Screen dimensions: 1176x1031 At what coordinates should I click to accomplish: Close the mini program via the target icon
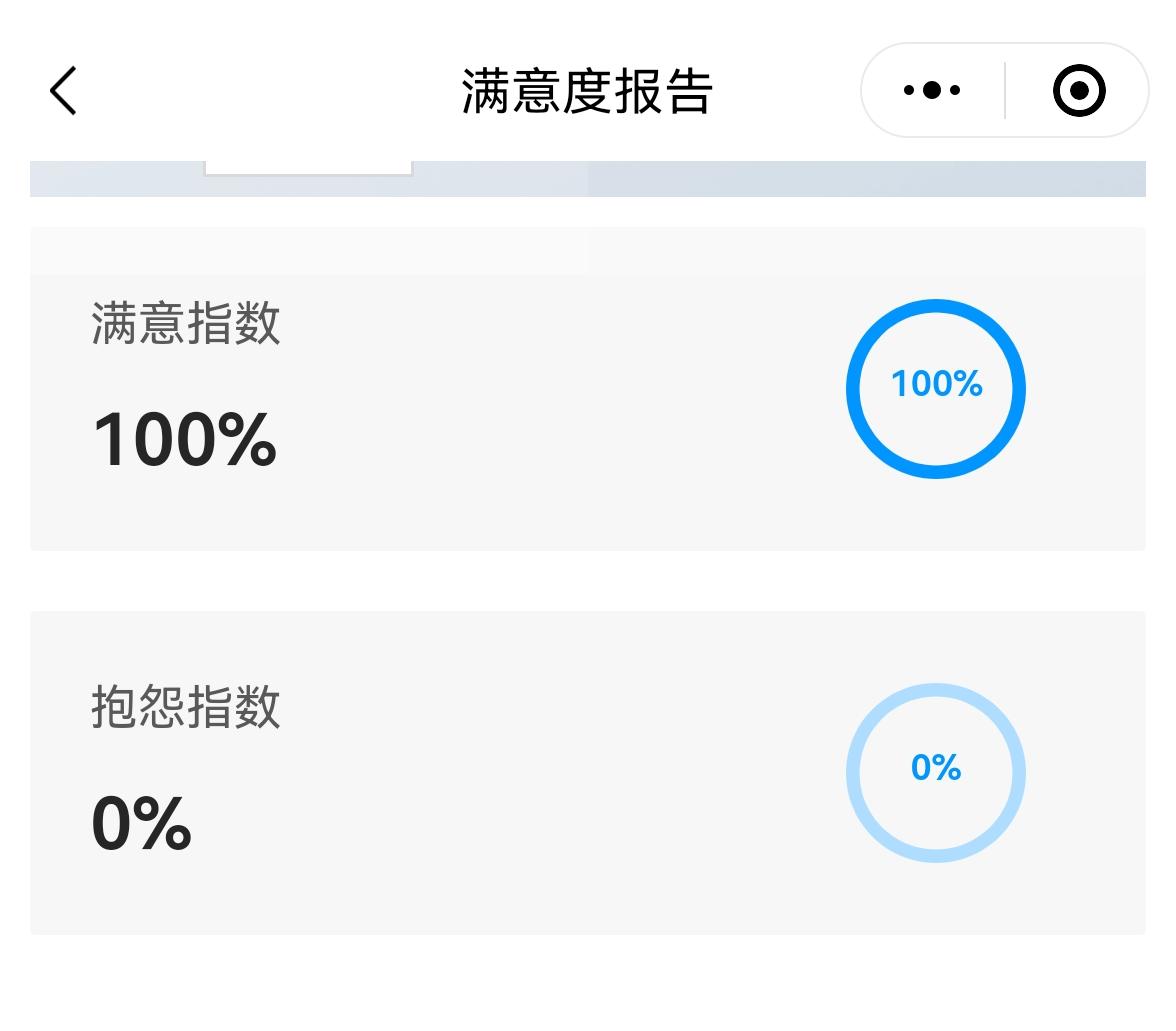[1079, 91]
